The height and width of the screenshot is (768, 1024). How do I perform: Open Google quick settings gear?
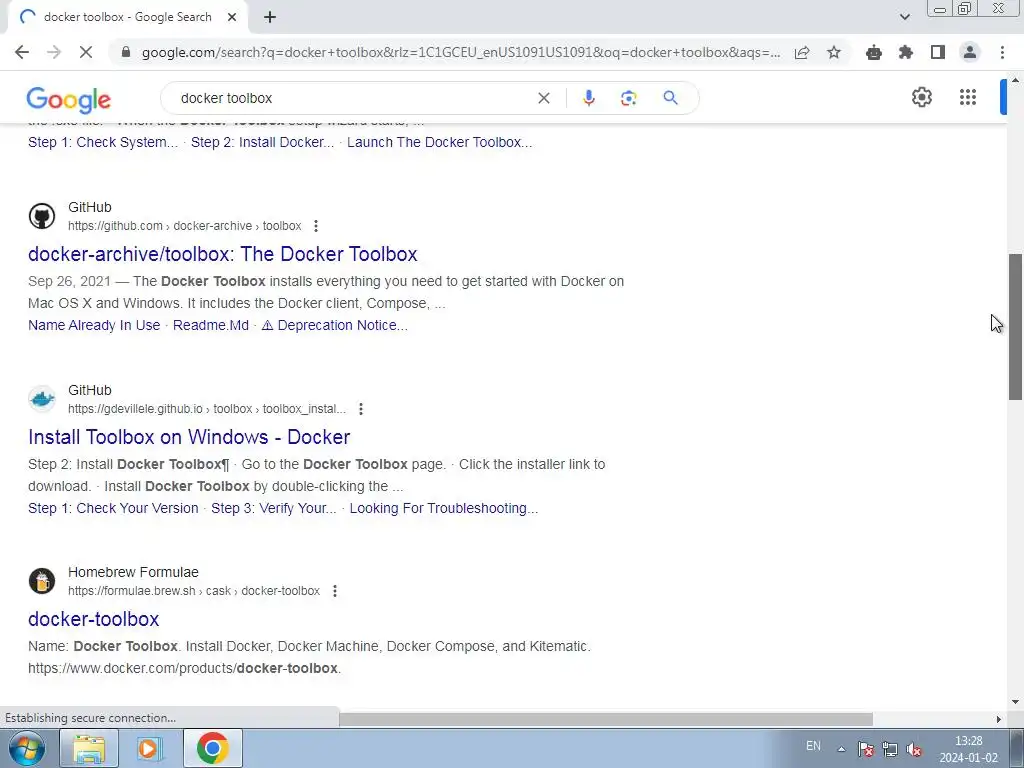921,97
